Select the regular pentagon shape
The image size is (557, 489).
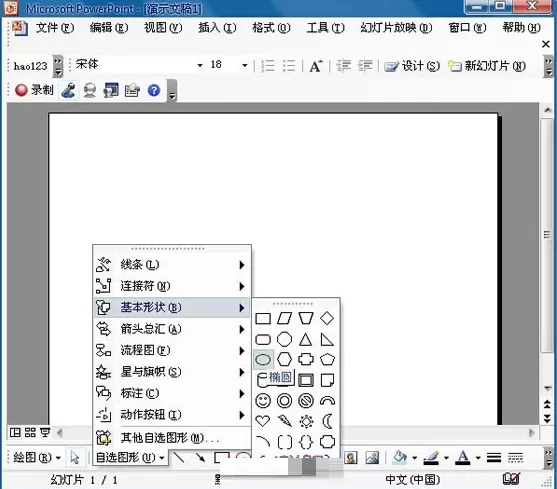click(x=327, y=359)
